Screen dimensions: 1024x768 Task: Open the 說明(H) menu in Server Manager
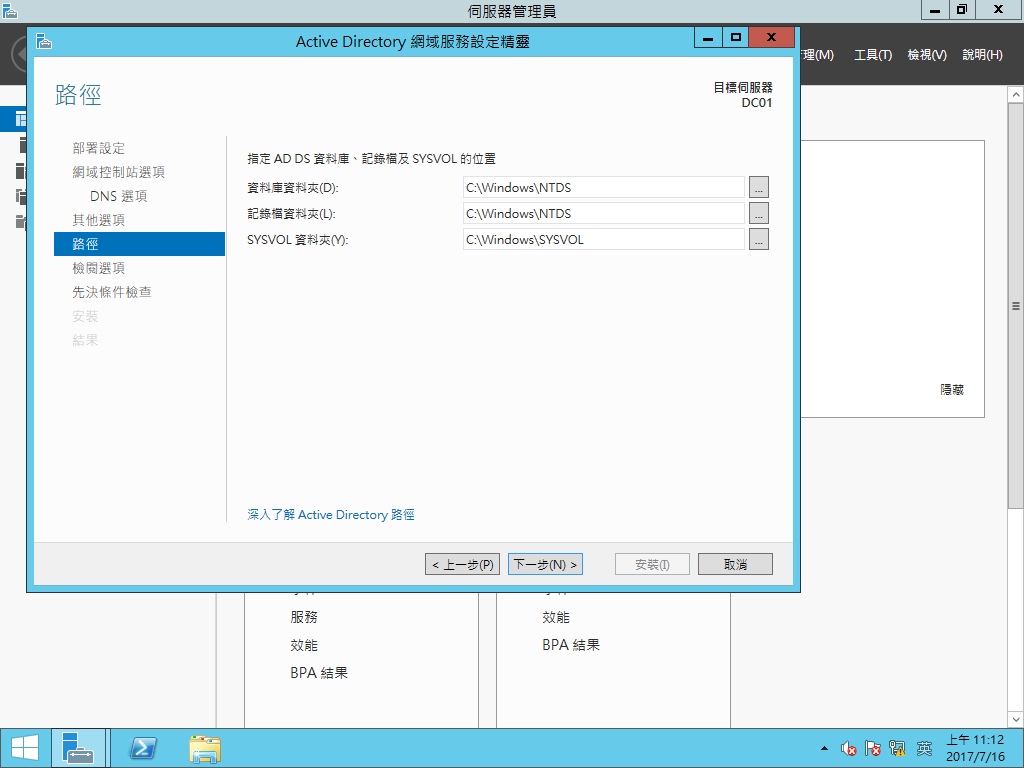pyautogui.click(x=982, y=55)
